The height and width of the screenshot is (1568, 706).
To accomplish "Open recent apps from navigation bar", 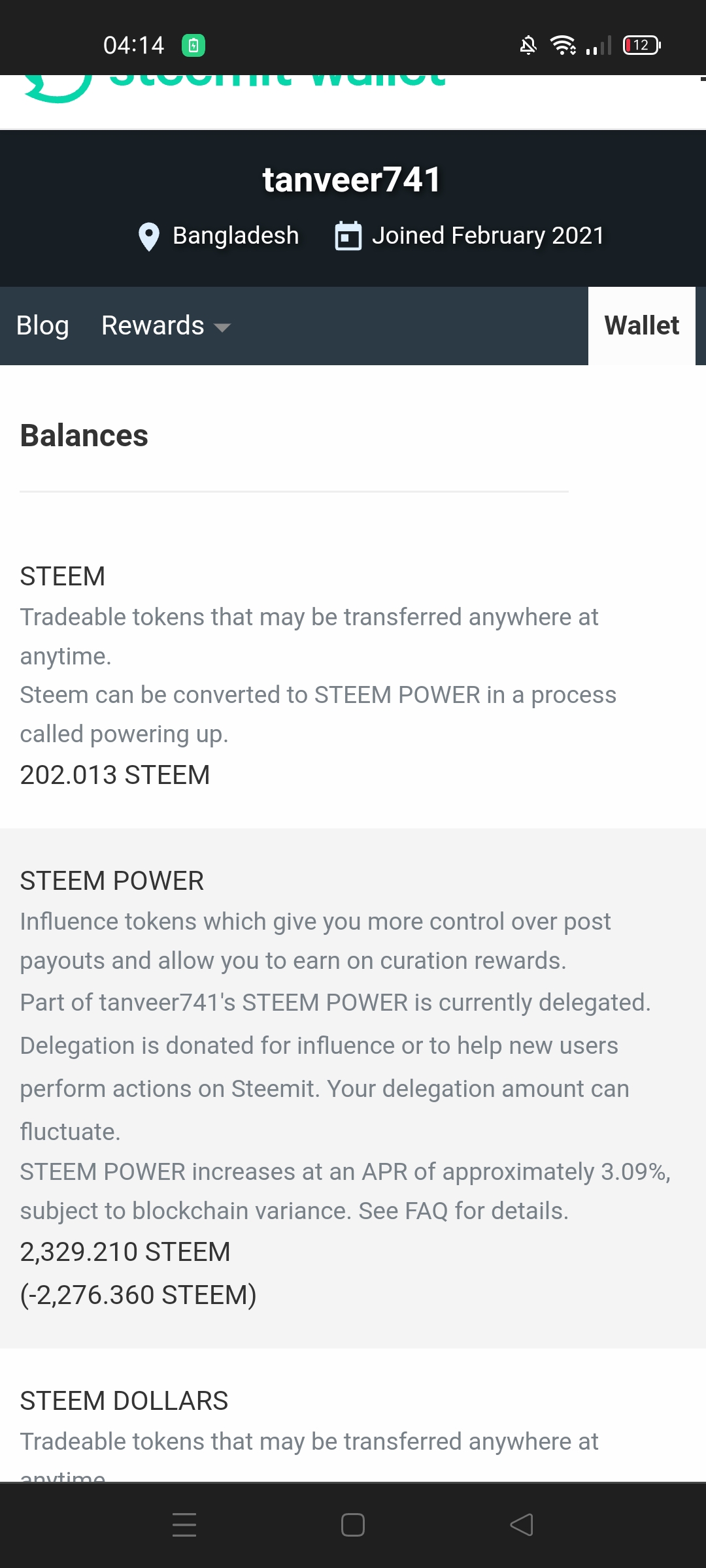I will click(x=184, y=1525).
